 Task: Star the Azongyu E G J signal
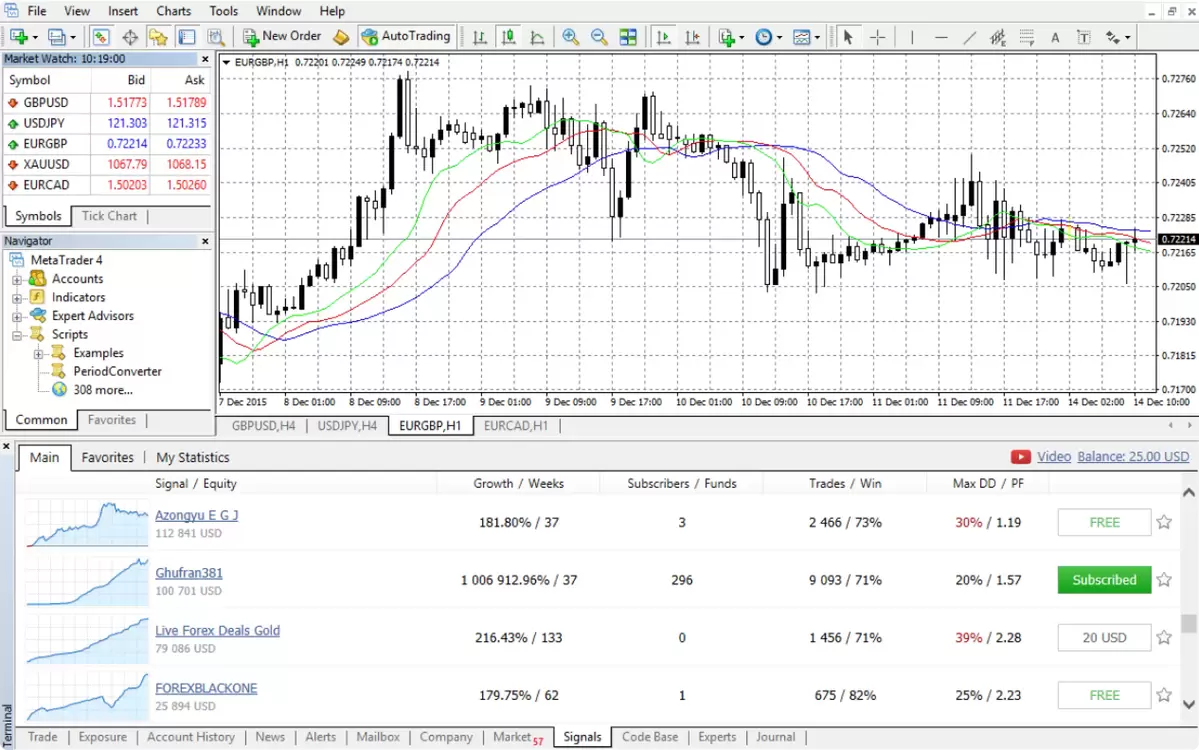(1164, 522)
